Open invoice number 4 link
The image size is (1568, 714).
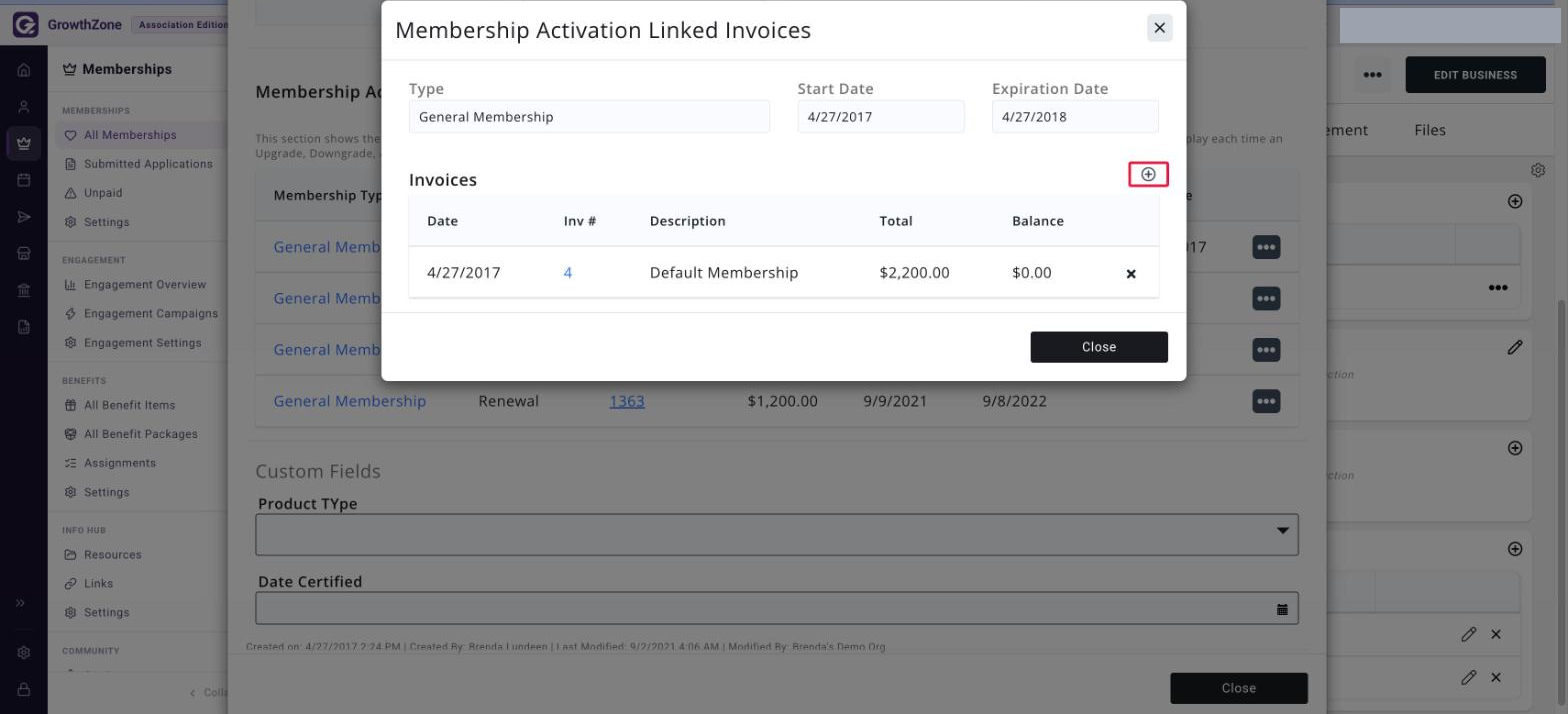click(568, 272)
